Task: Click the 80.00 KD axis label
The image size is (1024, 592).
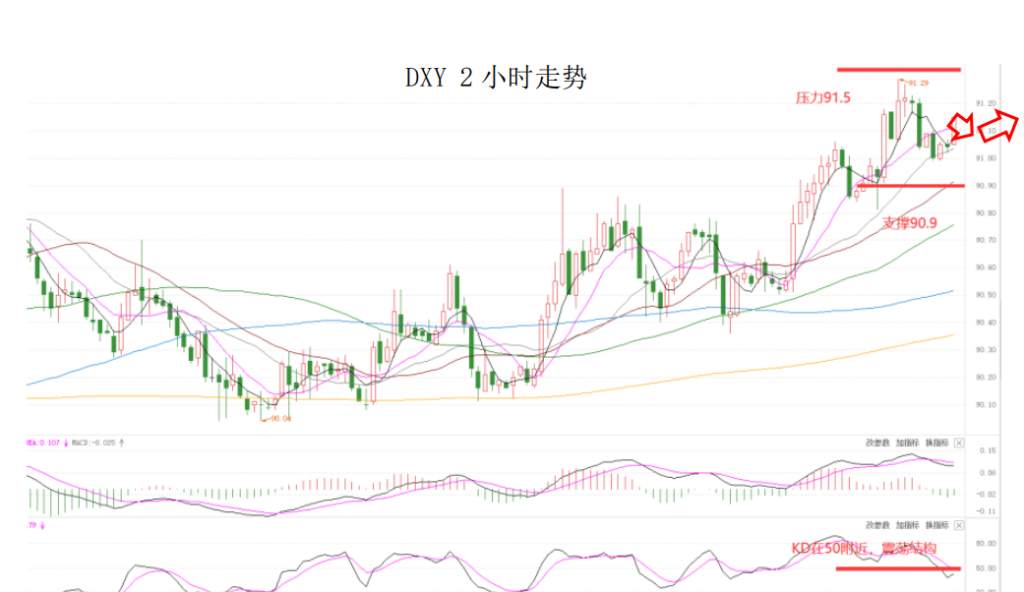Action: point(986,544)
